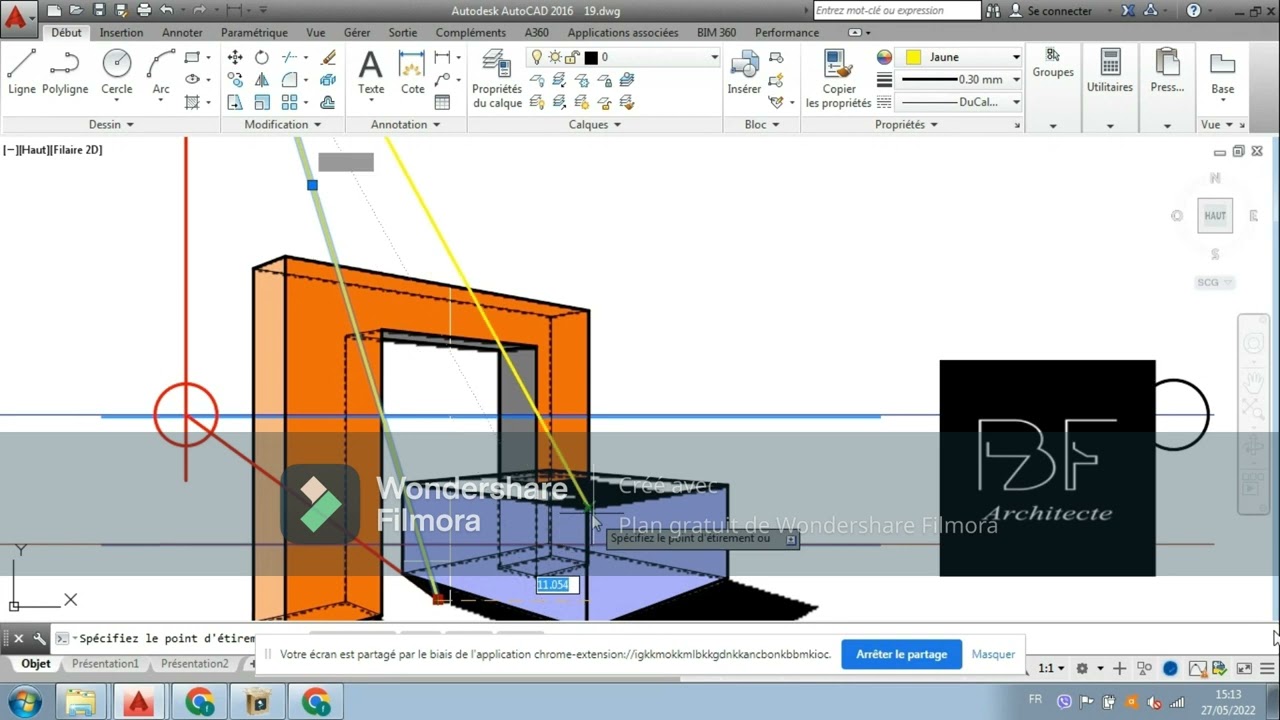Image resolution: width=1280 pixels, height=720 pixels.
Task: Open the Annoter ribbon tab
Action: point(183,32)
